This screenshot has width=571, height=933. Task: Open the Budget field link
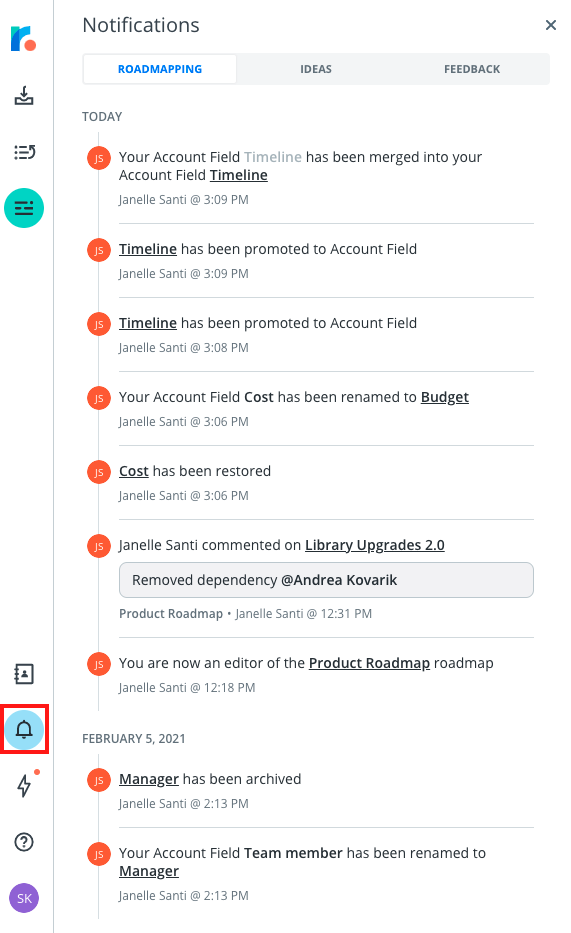[x=444, y=397]
